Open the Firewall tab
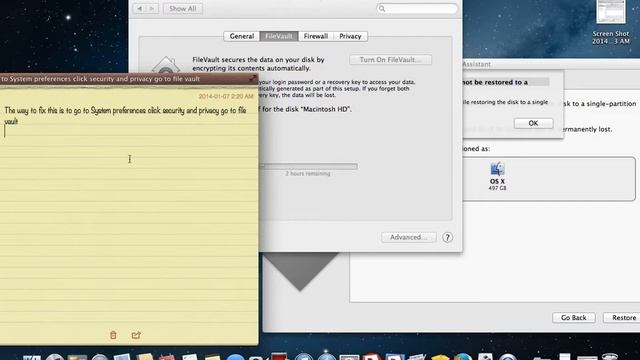The image size is (640, 360). point(316,36)
